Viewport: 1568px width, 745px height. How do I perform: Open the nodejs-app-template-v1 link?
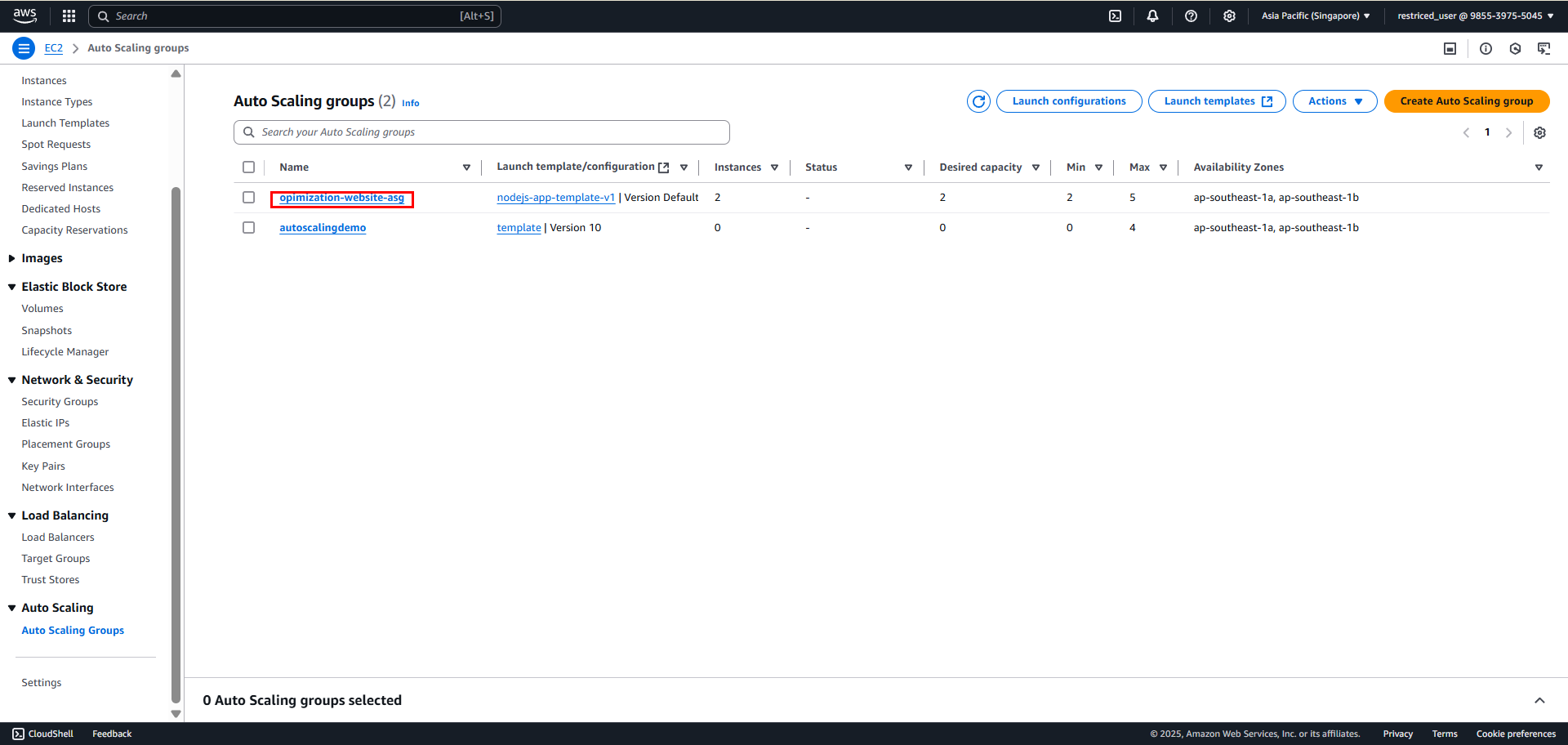(555, 197)
